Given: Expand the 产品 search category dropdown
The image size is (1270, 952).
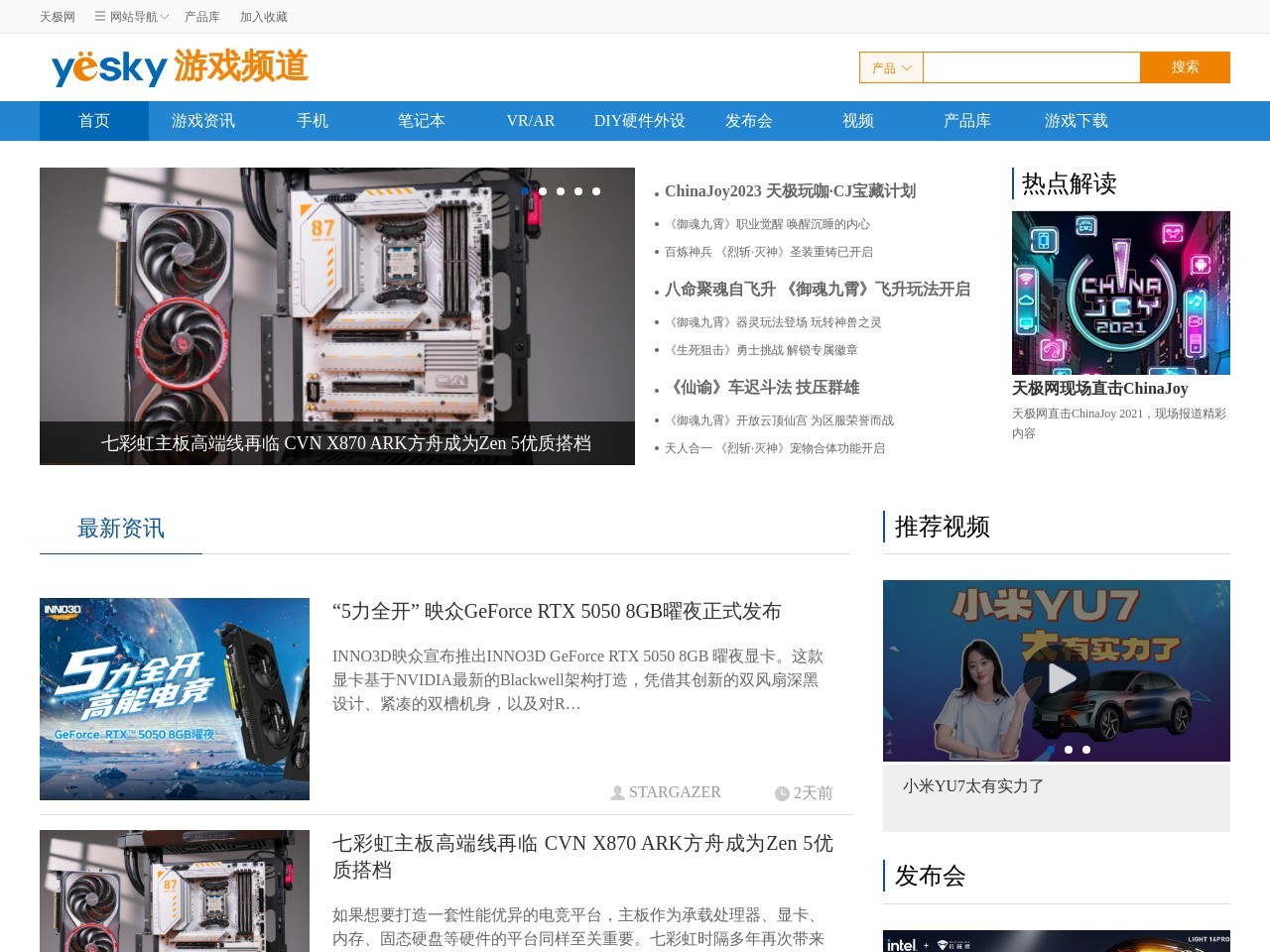Looking at the screenshot, I should 891,67.
